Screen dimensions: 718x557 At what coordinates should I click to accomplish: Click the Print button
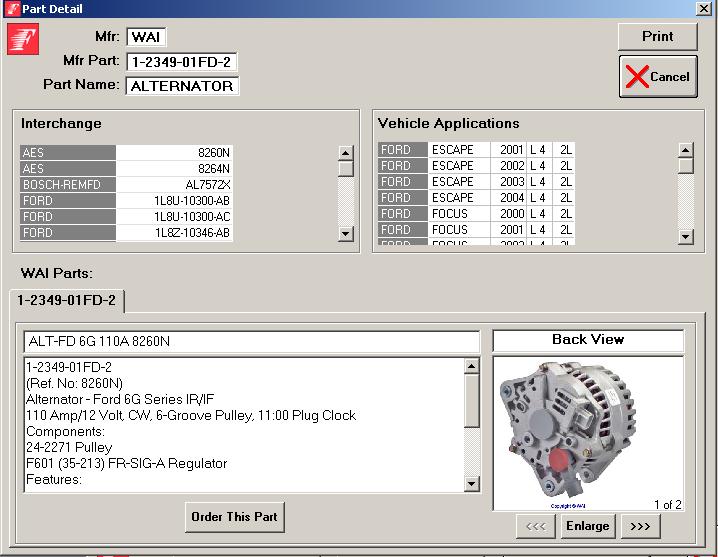(658, 37)
